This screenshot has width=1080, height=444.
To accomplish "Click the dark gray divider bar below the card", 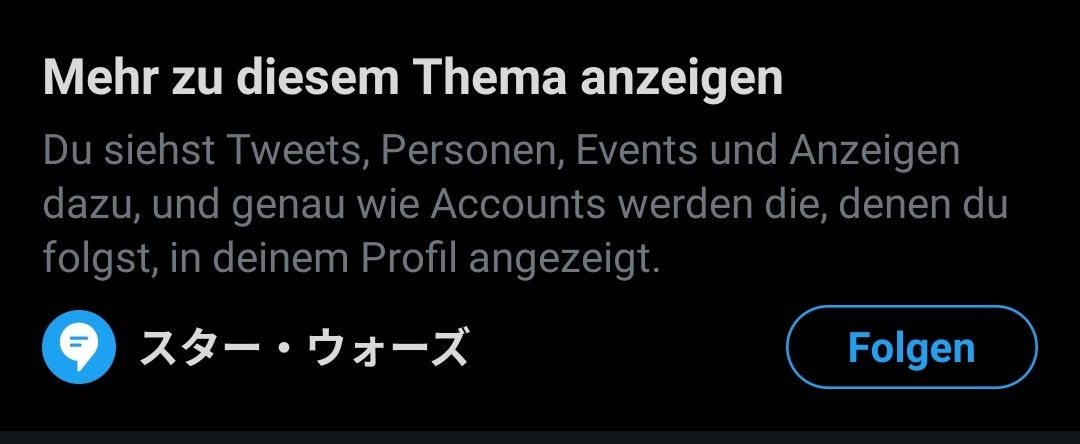I will pos(540,437).
